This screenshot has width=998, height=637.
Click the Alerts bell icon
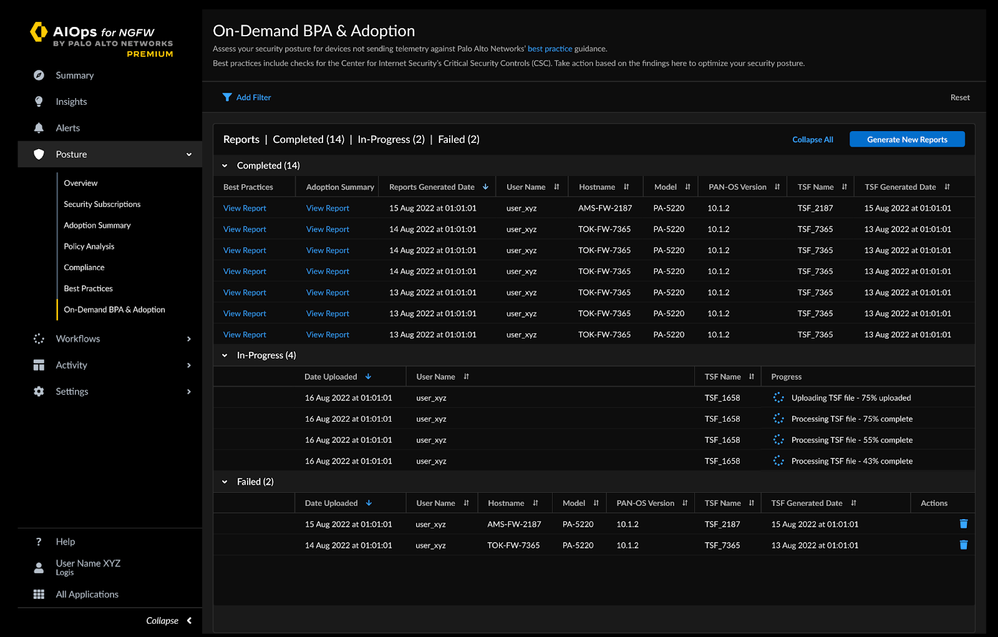(x=39, y=128)
